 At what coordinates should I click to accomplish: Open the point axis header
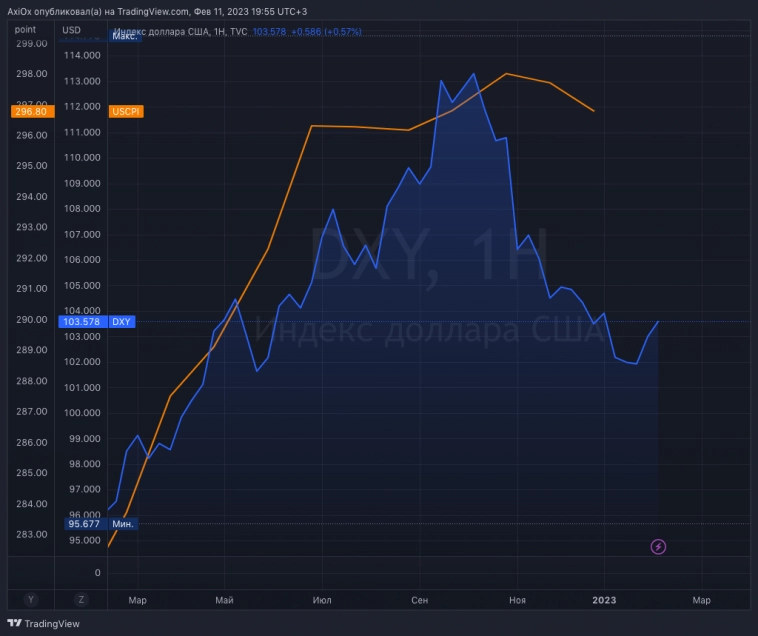coord(25,30)
